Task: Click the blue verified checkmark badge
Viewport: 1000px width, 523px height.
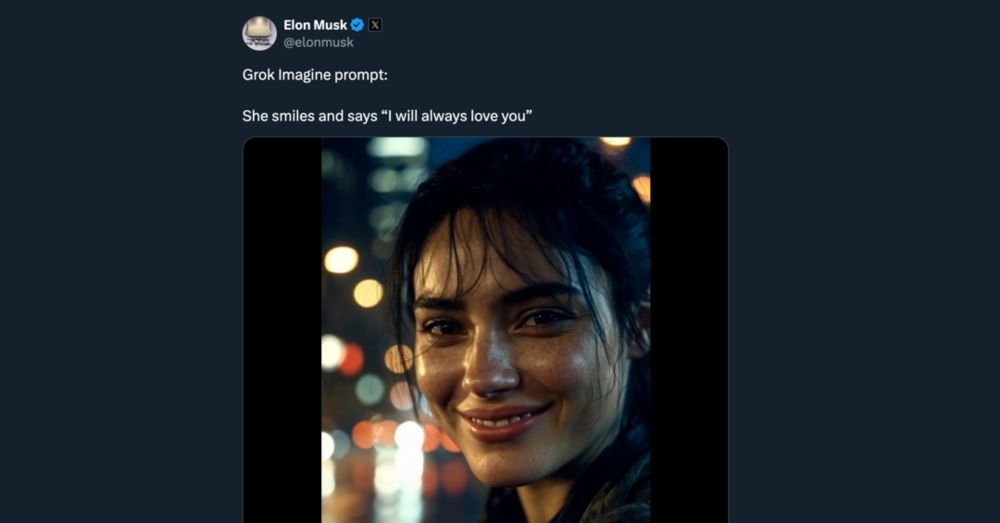Action: (358, 25)
